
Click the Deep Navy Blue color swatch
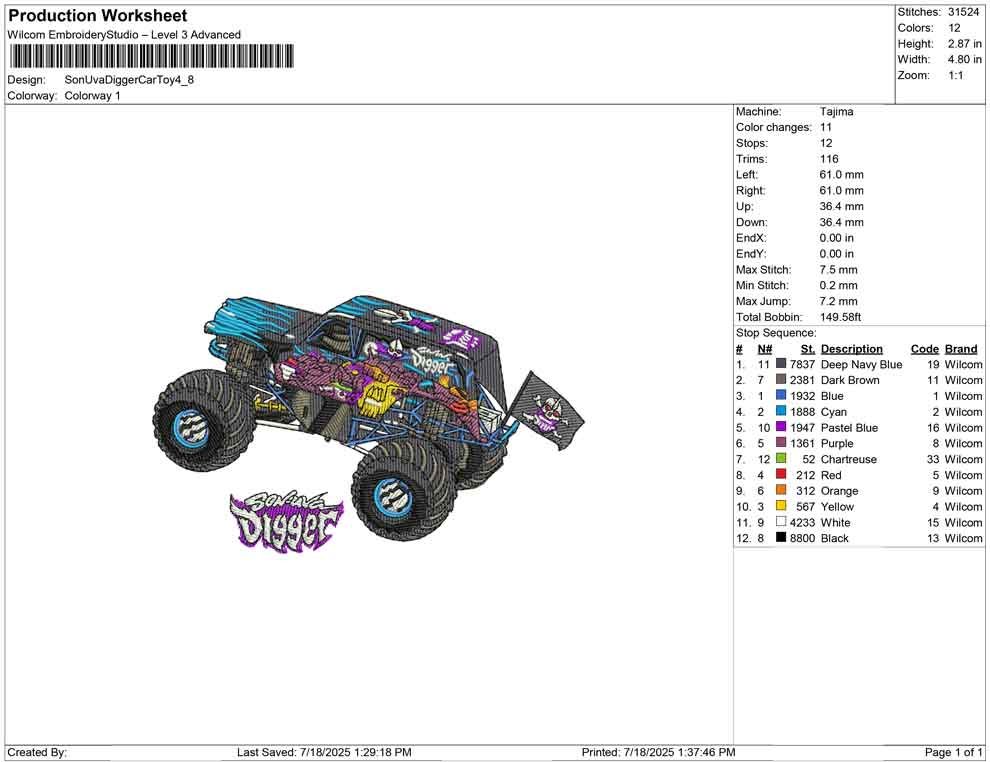tap(781, 364)
